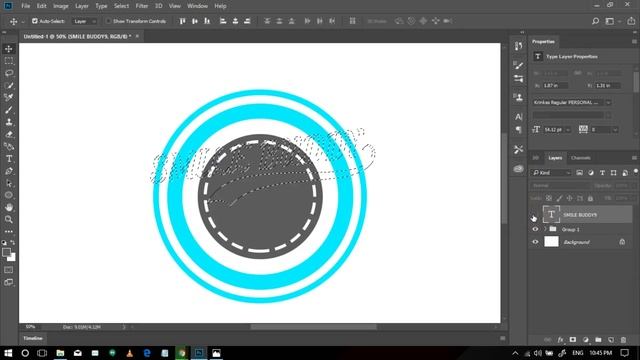Create a new layer
Image resolution: width=640 pixels, height=360 pixels.
pyautogui.click(x=611, y=340)
